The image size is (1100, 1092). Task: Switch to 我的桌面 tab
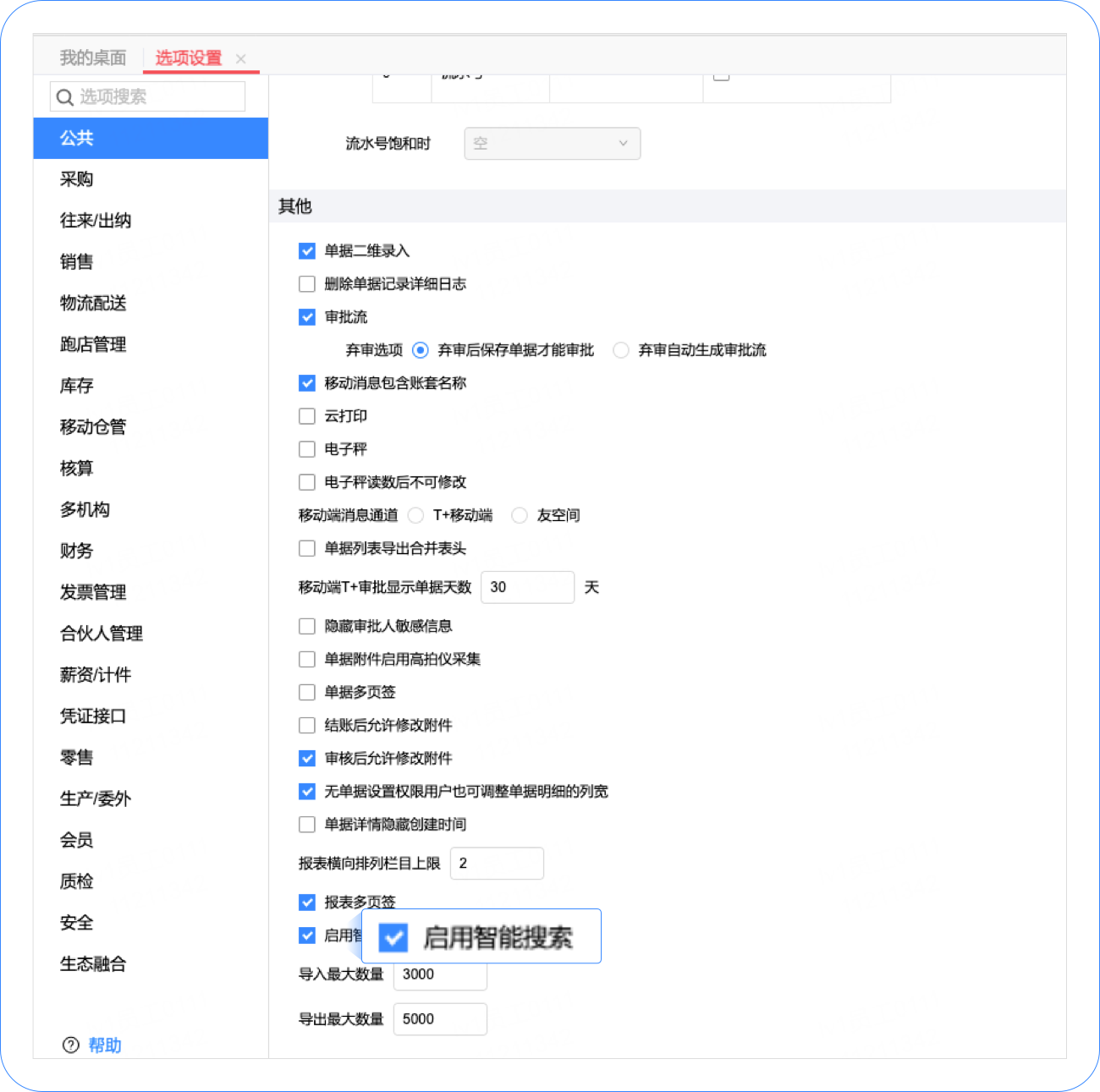93,58
